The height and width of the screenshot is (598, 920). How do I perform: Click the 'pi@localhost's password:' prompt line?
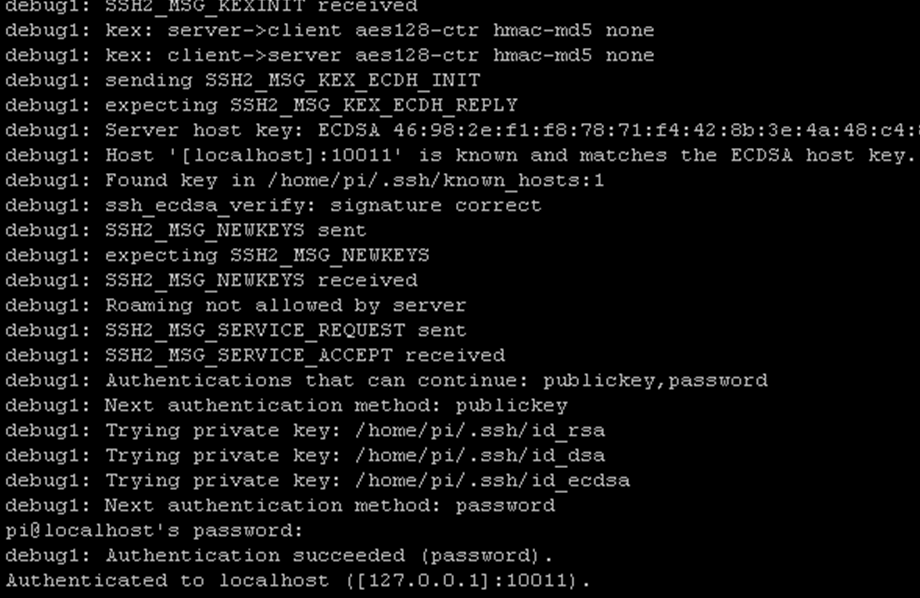[x=154, y=531]
